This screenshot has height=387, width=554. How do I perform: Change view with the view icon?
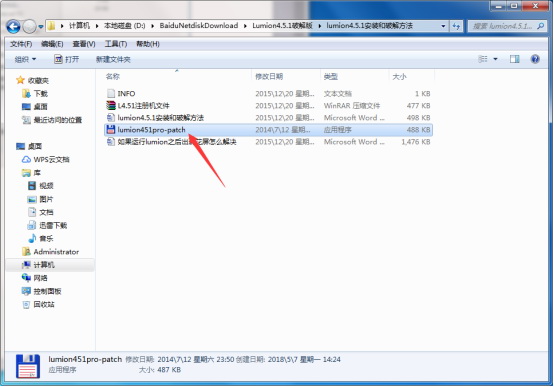tap(483, 59)
